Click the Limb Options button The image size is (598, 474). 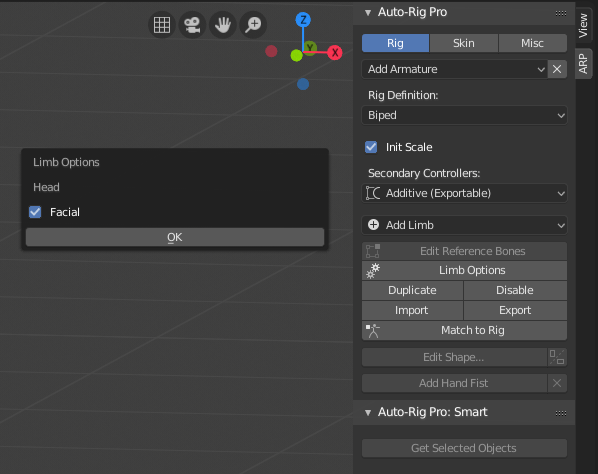click(x=464, y=270)
